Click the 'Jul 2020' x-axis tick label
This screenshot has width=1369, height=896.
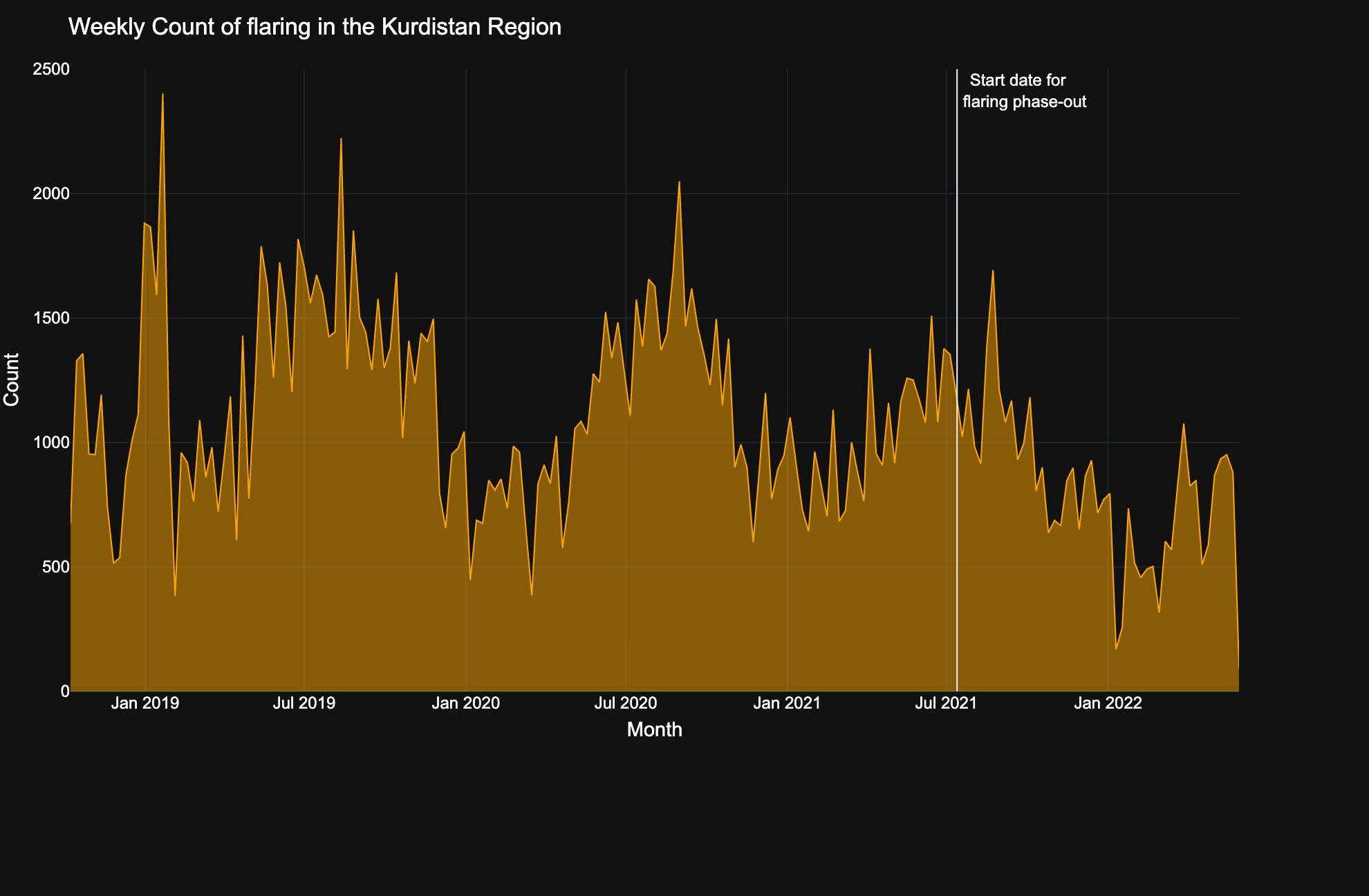coord(626,704)
